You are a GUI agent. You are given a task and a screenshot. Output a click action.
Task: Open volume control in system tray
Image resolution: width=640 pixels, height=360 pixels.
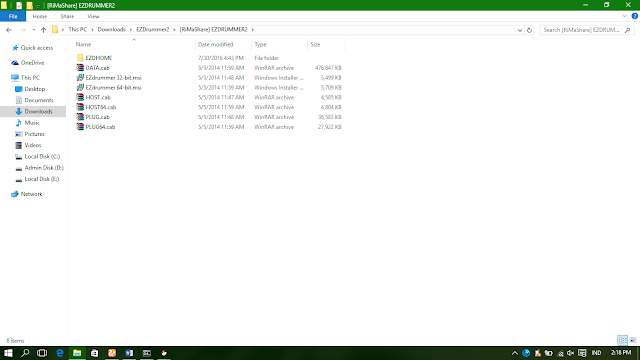[571, 353]
